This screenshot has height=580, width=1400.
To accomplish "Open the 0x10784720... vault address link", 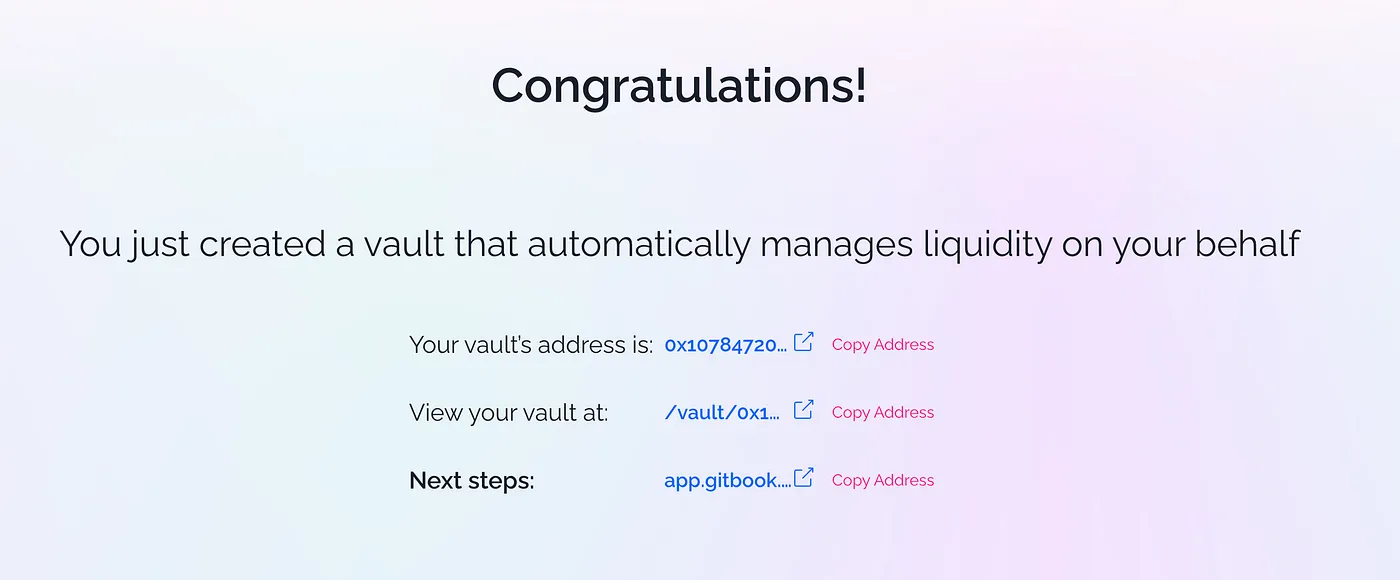I will tap(725, 345).
